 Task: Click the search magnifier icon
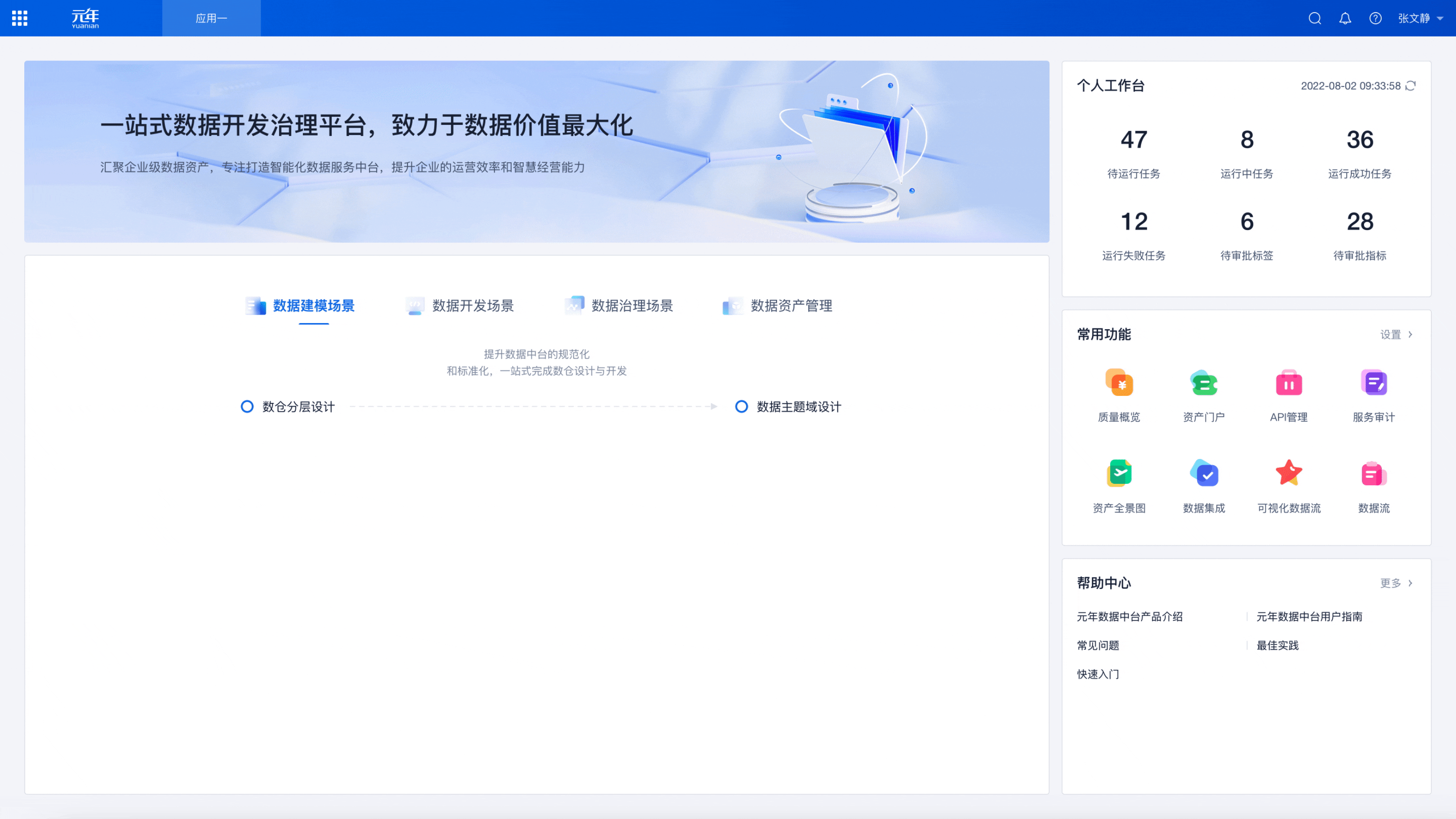pyautogui.click(x=1315, y=18)
